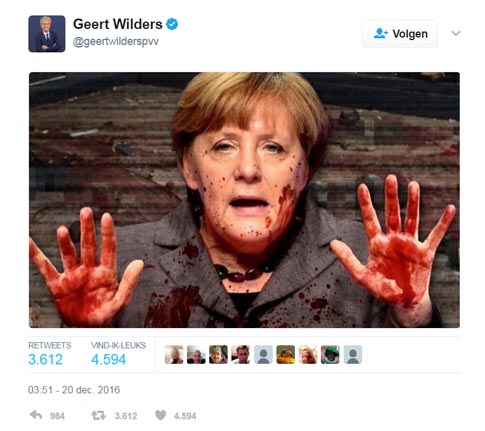Open the Geert Wilders profile name
This screenshot has height=431, width=485.
click(118, 24)
